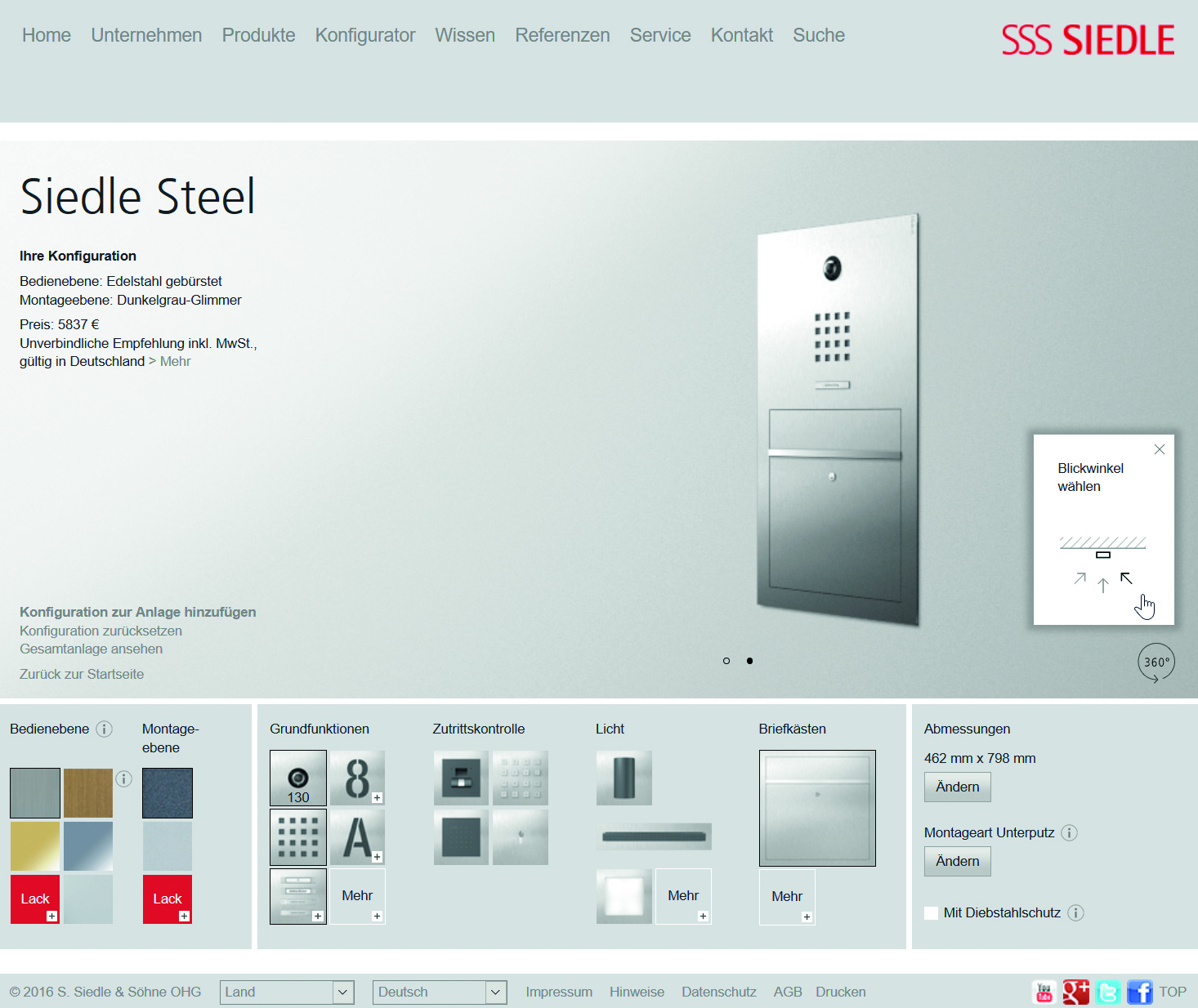1198x1008 pixels.
Task: Open the Kontakt menu
Action: point(742,35)
